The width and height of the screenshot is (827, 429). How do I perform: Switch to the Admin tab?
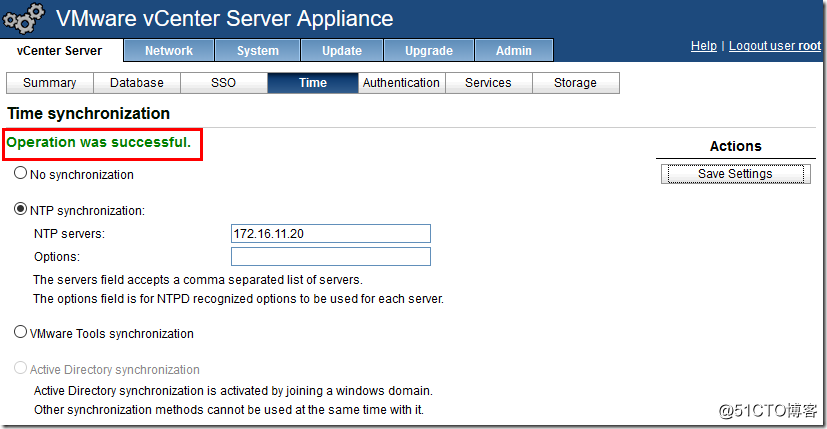[514, 51]
